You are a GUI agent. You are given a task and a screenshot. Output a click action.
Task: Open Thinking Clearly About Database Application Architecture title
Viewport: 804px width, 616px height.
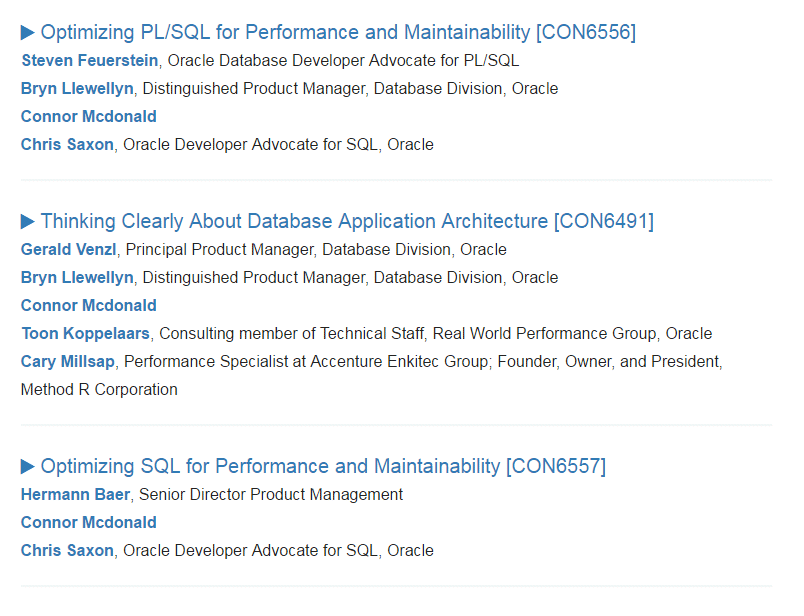click(x=294, y=222)
